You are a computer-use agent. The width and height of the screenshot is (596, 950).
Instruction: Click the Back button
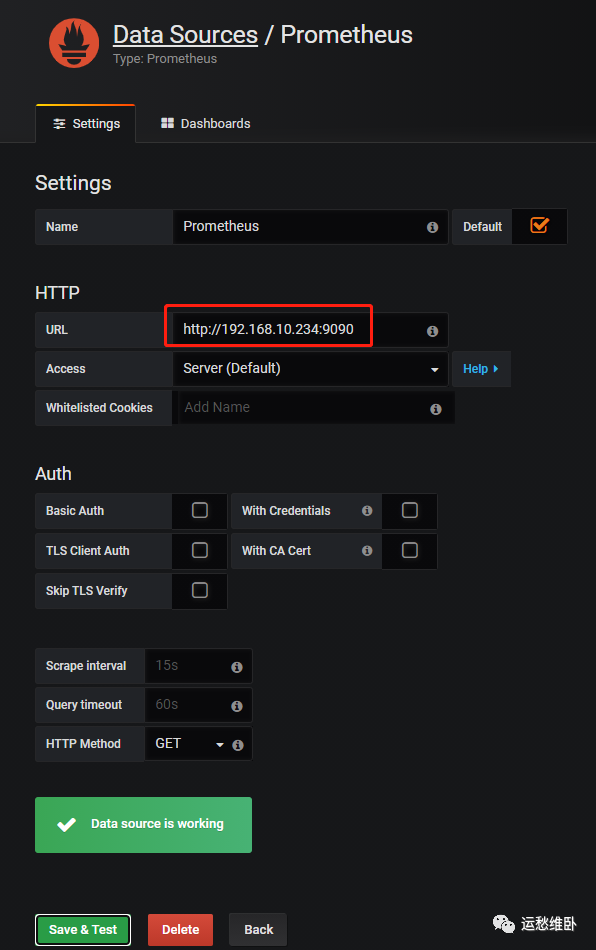(x=258, y=929)
